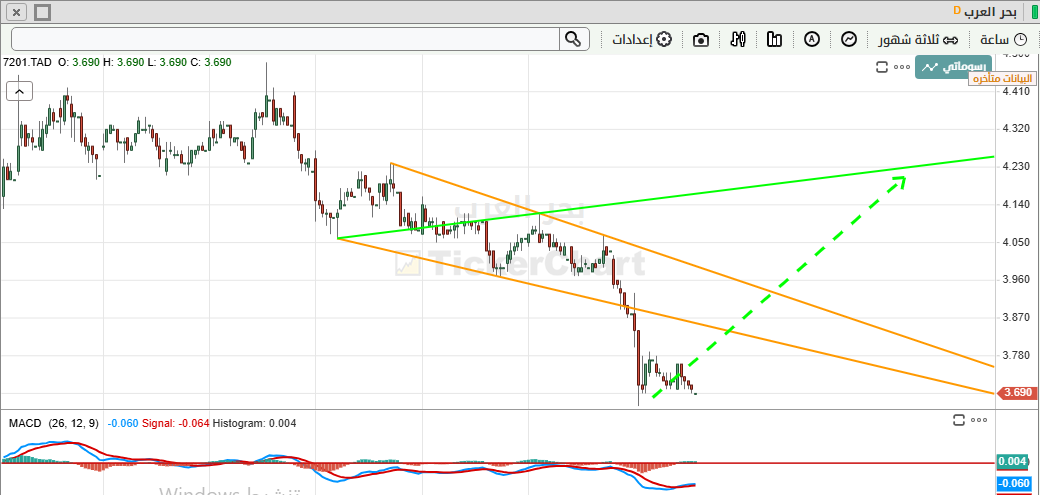
Task: Open the ثلاثة شهور period dropdown
Action: pyautogui.click(x=918, y=39)
